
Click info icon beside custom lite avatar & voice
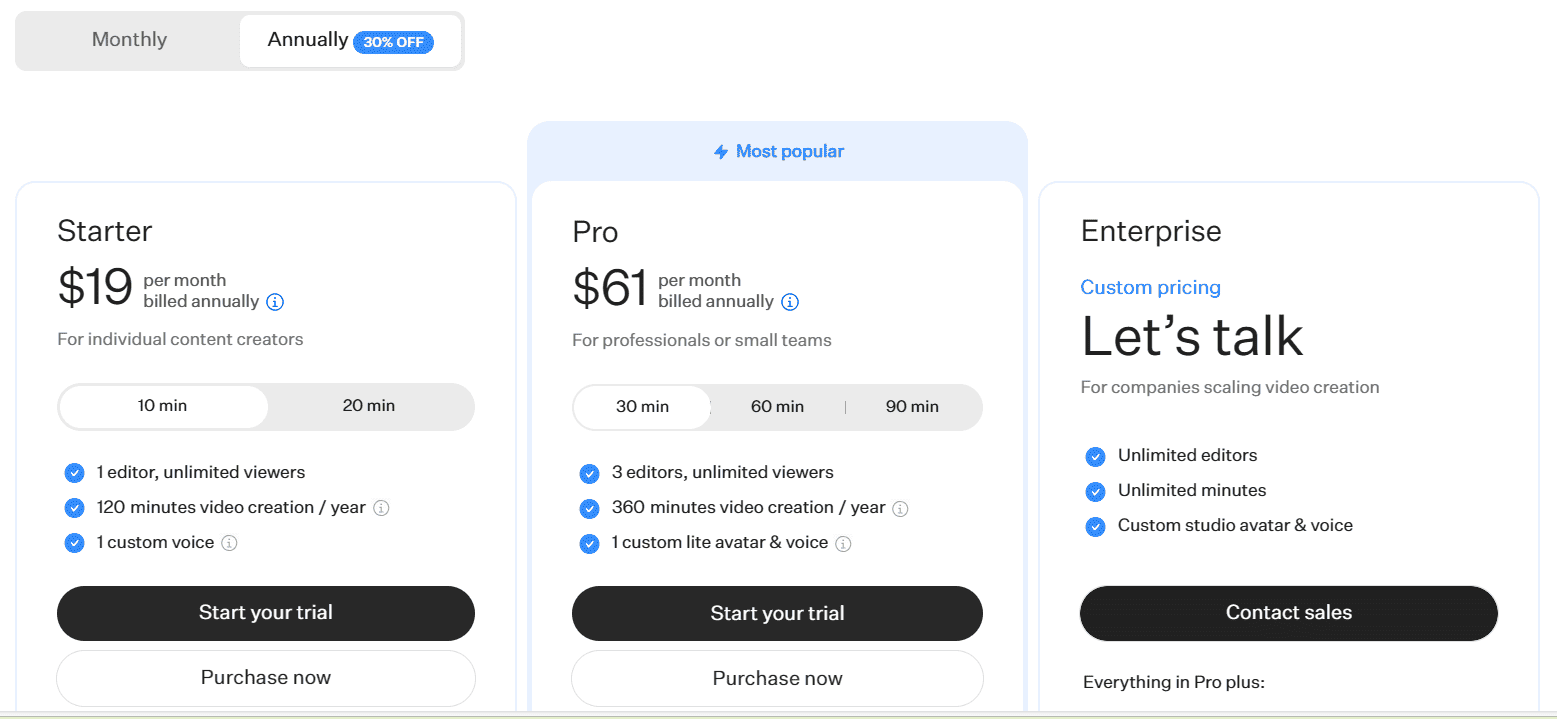click(843, 544)
